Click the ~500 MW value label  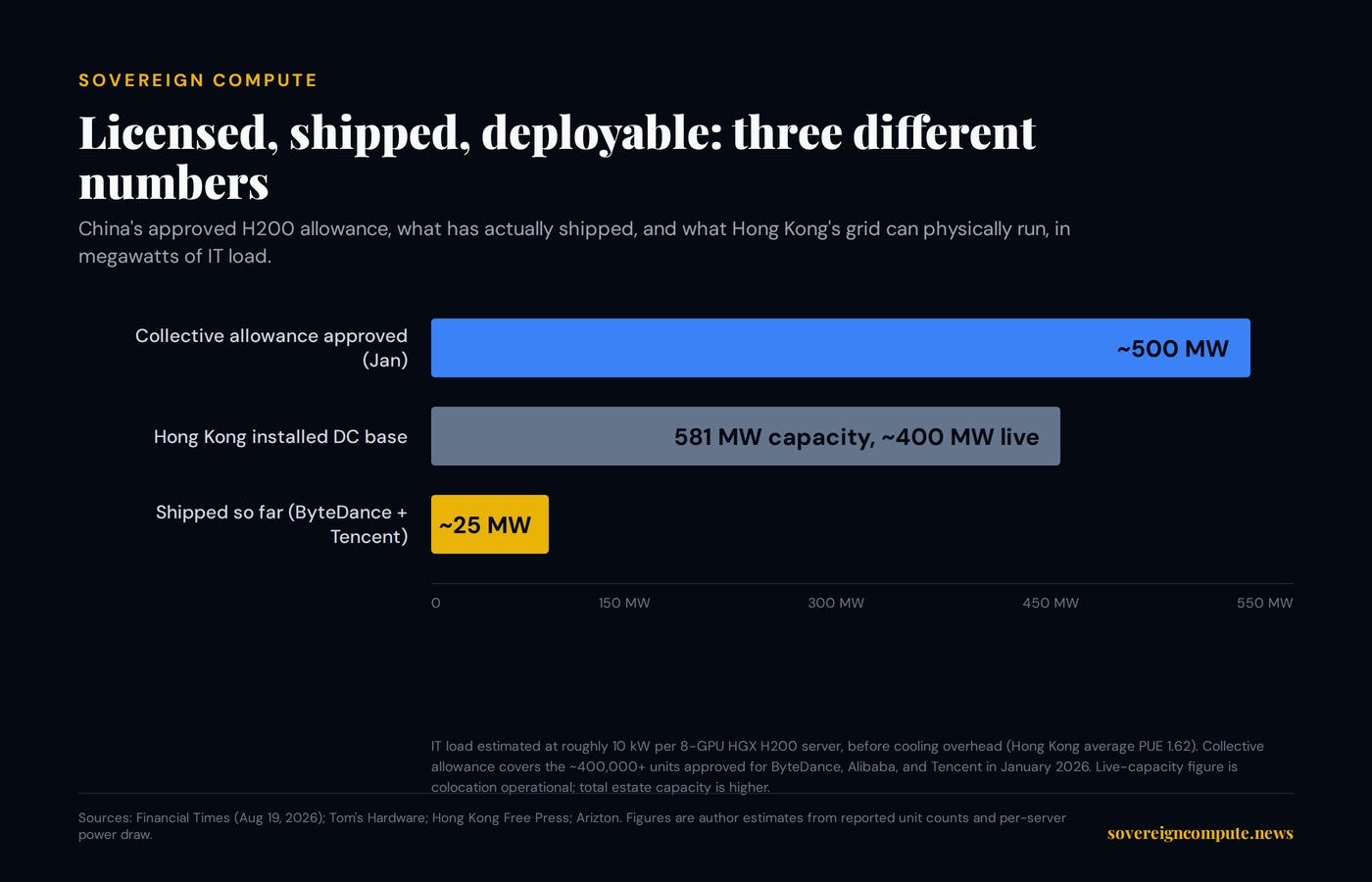pyautogui.click(x=1172, y=349)
